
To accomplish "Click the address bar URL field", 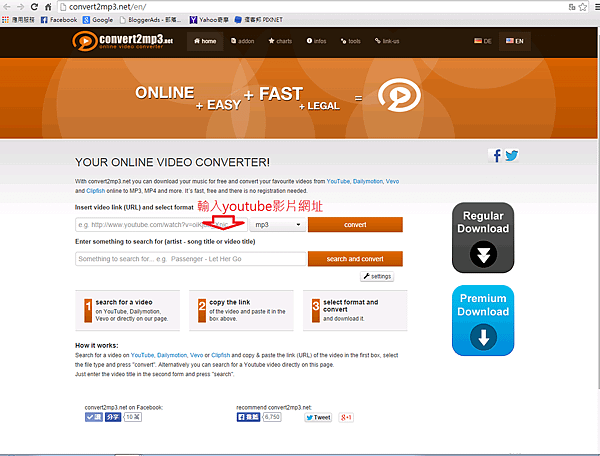I will 314,7.
